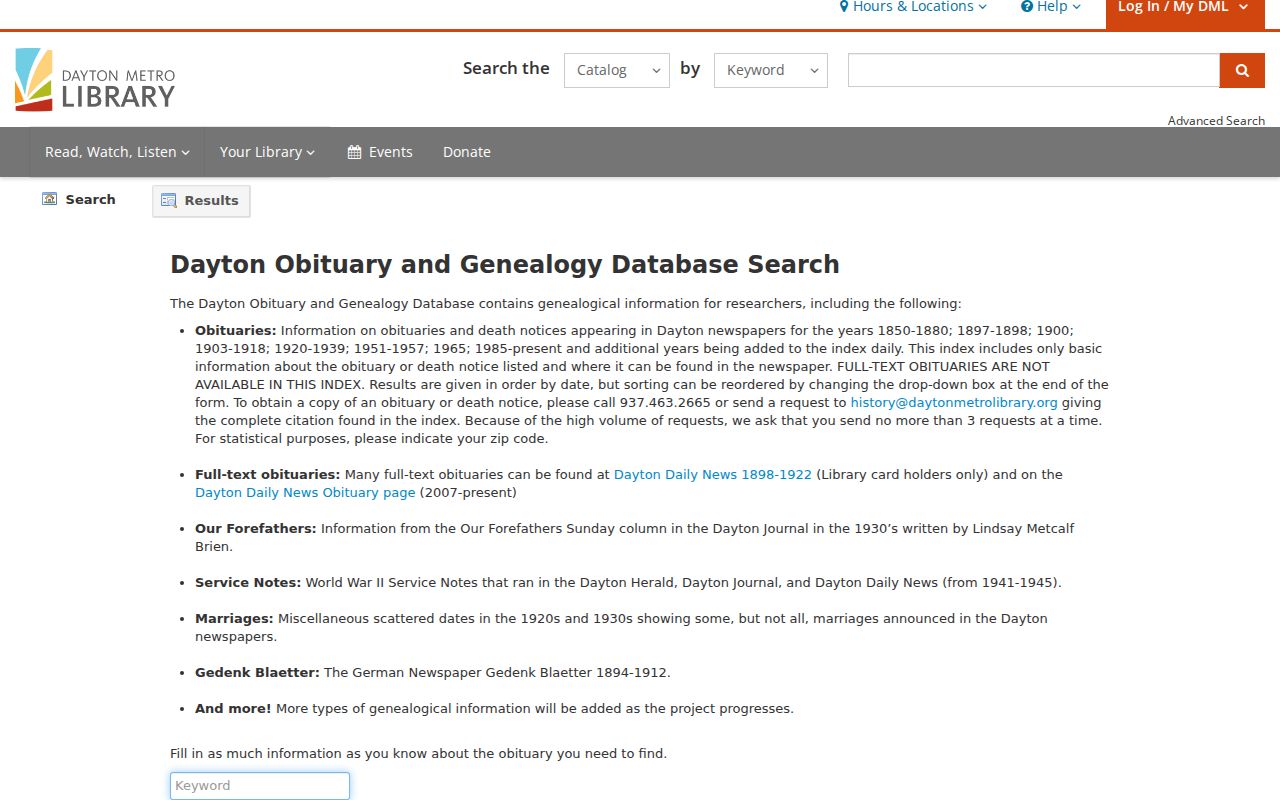
Task: Focus the obituary Keyword input field
Action: 260,786
